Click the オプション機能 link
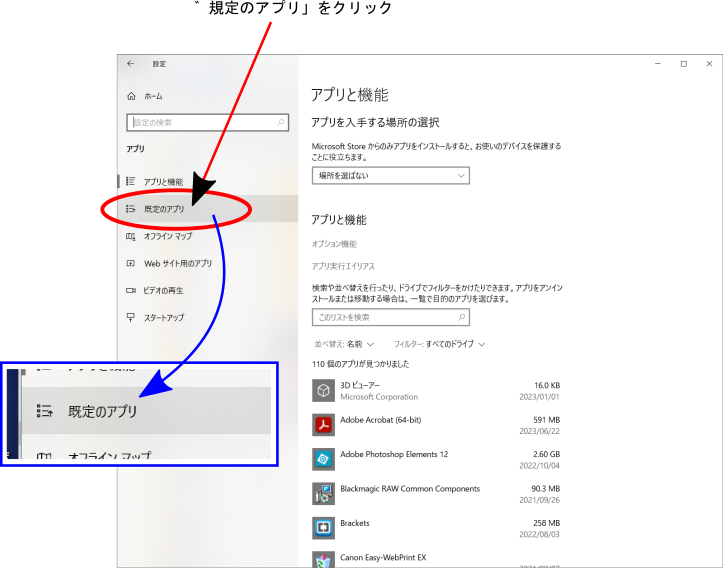The width and height of the screenshot is (723, 568). [334, 244]
